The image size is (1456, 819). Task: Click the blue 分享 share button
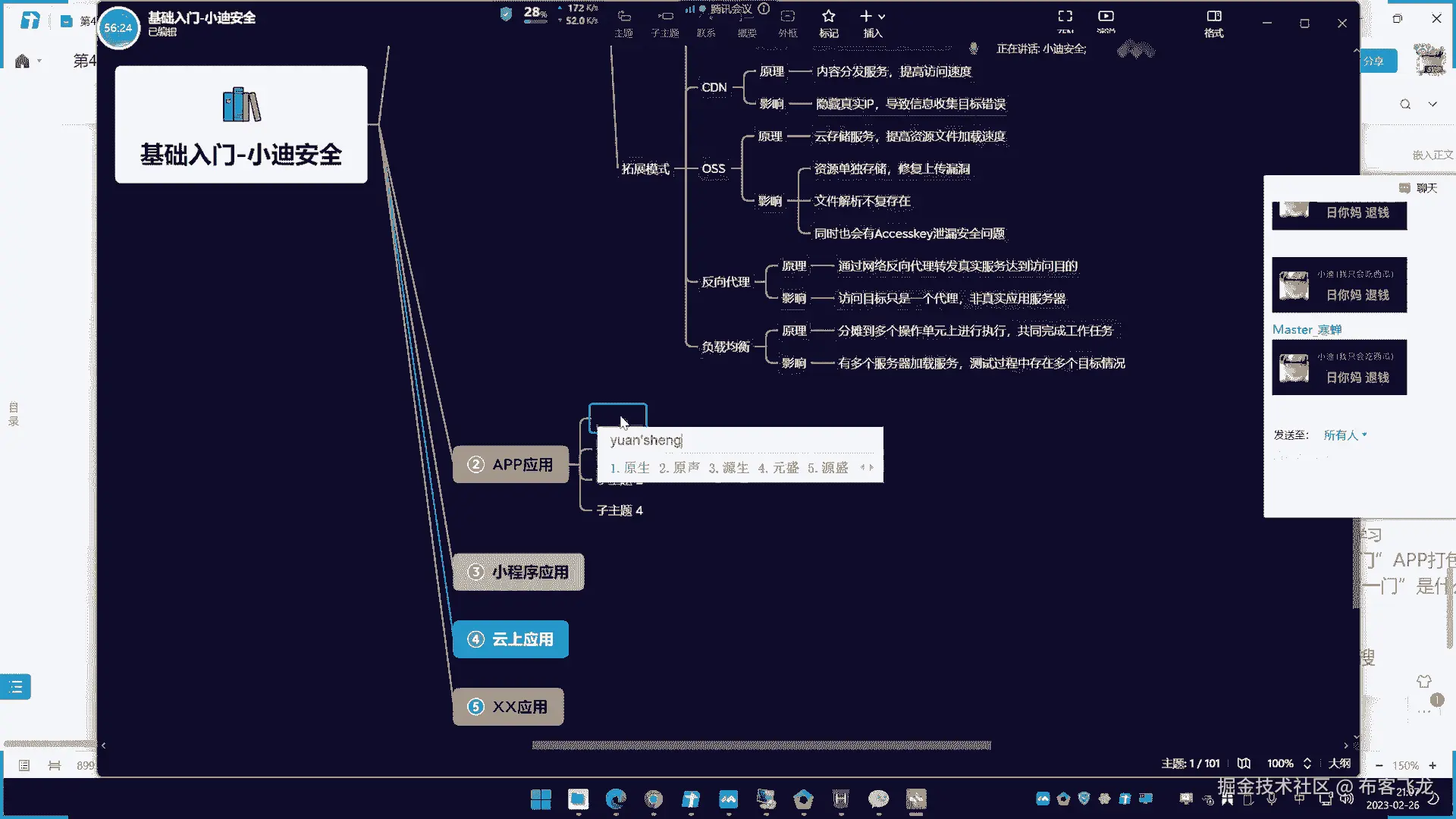point(1378,61)
